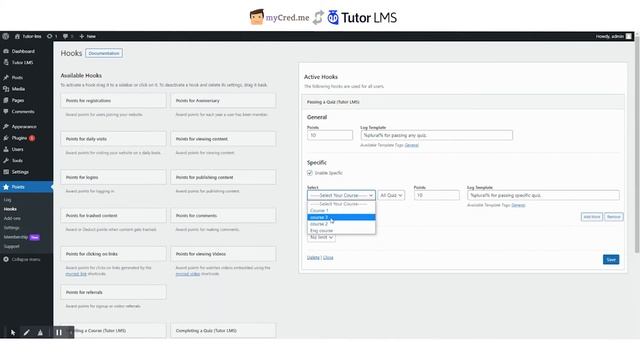Screen dimensions: 640x360
Task: Open the Appearance sidebar menu
Action: (x=24, y=127)
